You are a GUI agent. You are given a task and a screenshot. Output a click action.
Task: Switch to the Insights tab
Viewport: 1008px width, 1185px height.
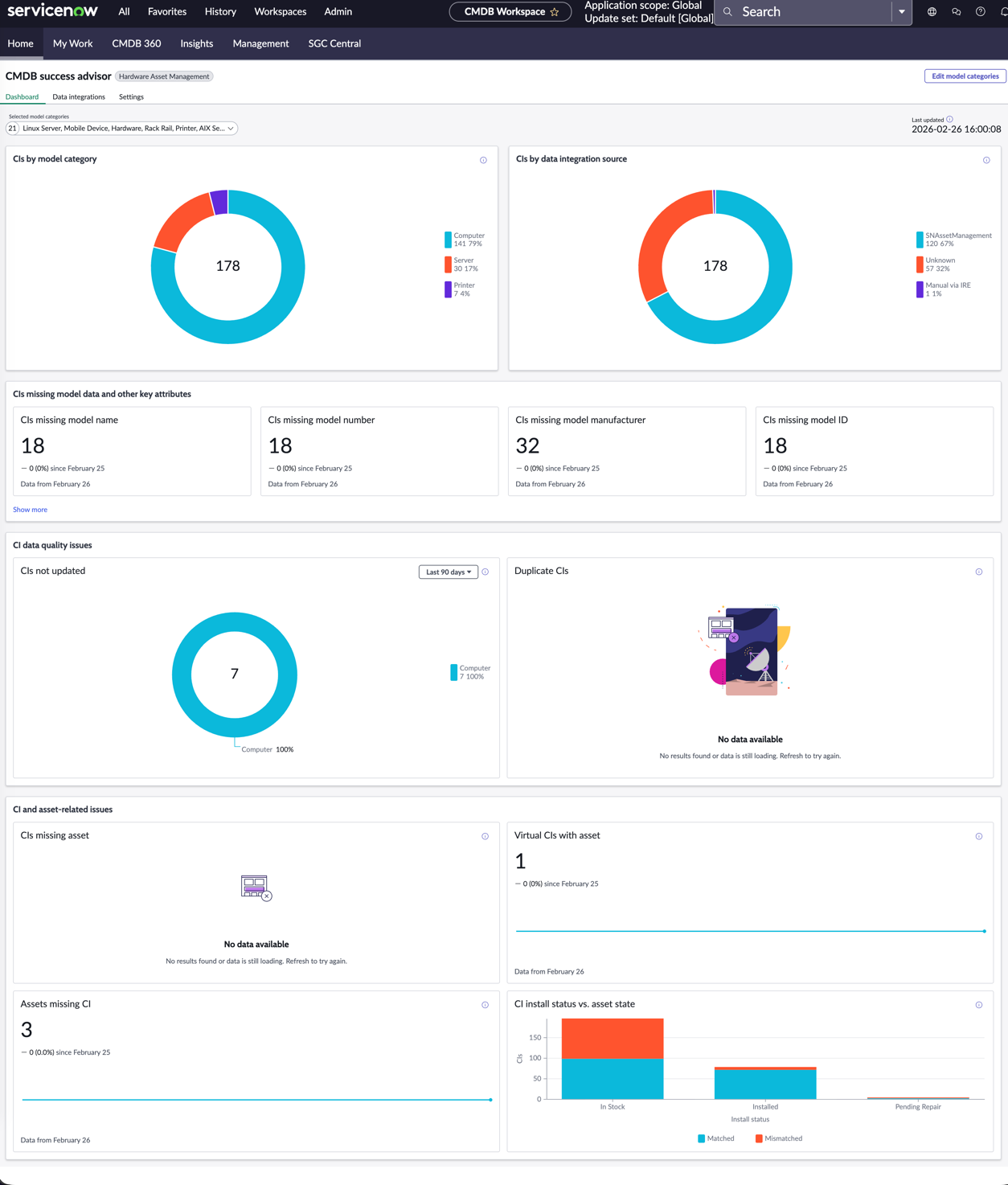tap(197, 43)
